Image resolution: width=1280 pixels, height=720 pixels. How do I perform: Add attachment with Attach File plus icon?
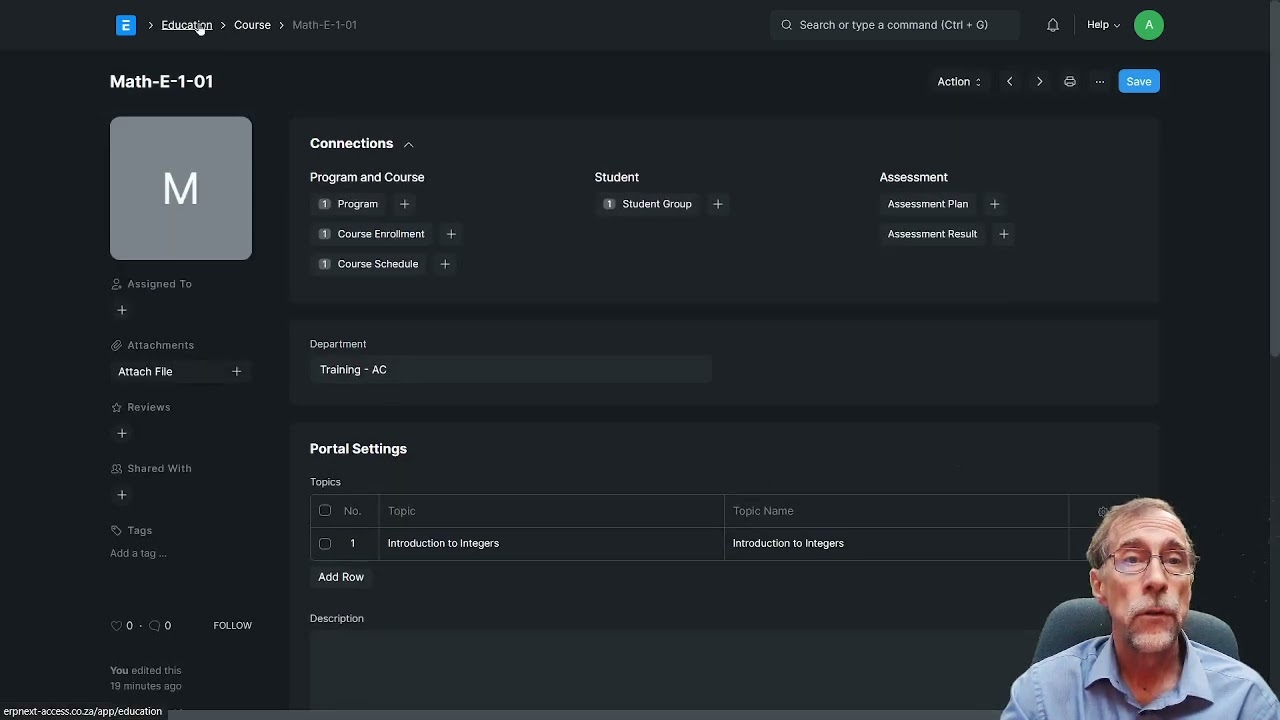pos(236,371)
